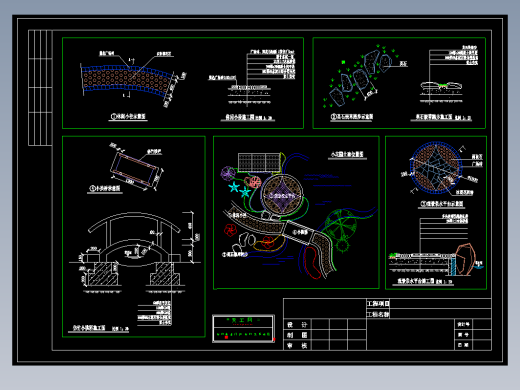The height and width of the screenshot is (390, 520).
Task: Click the lower cyan star plant symbol
Action: 245,192
